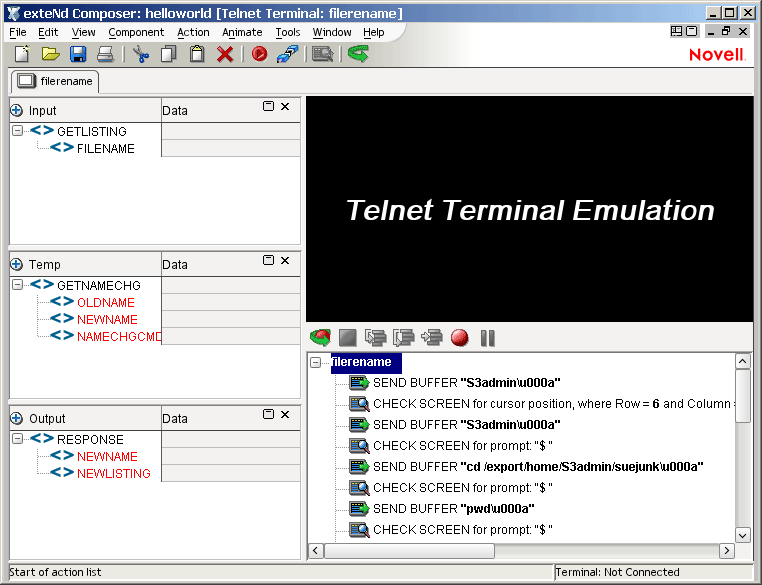Click the Pause animation button

click(x=487, y=338)
